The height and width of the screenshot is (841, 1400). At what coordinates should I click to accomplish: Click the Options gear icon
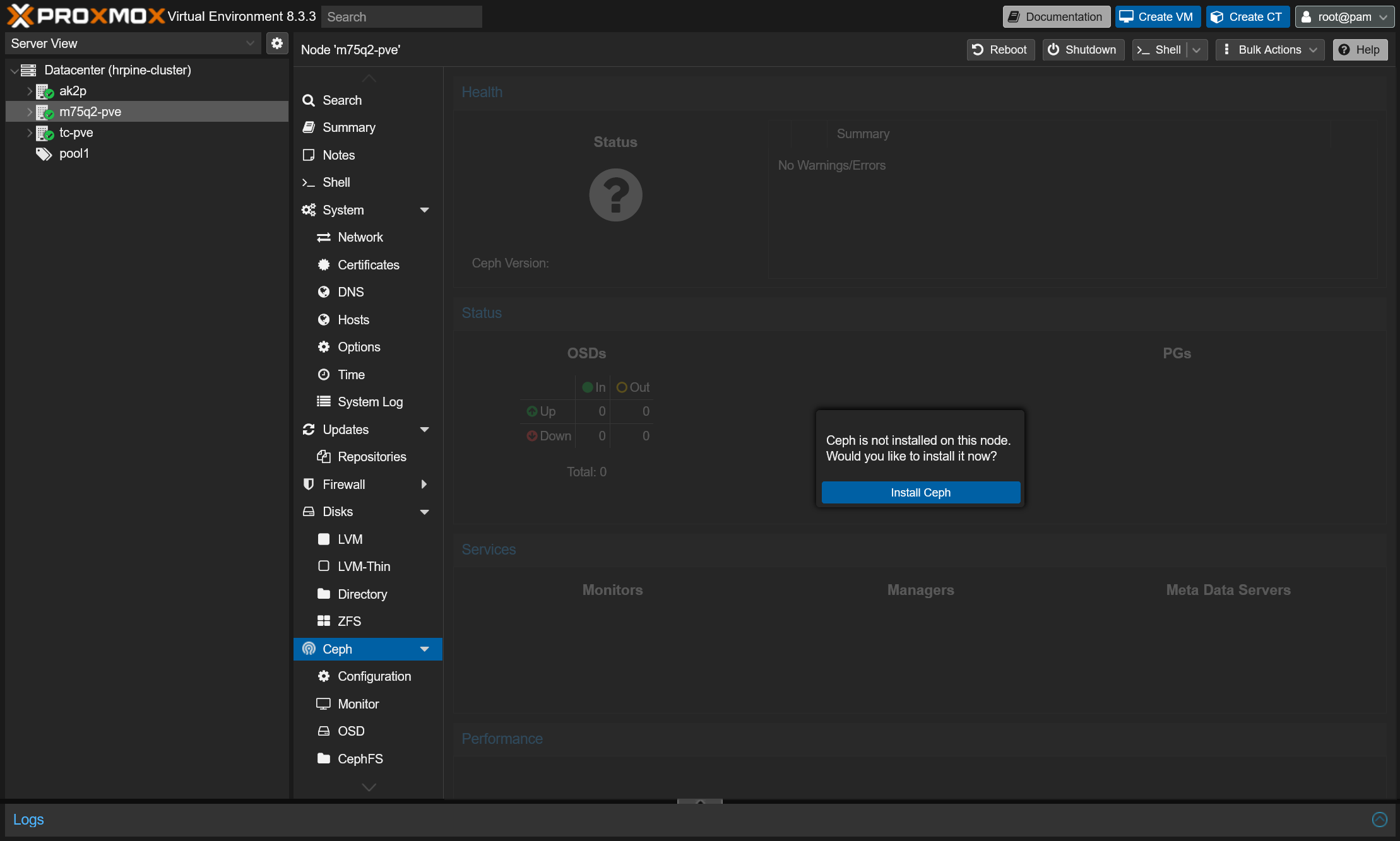[324, 347]
